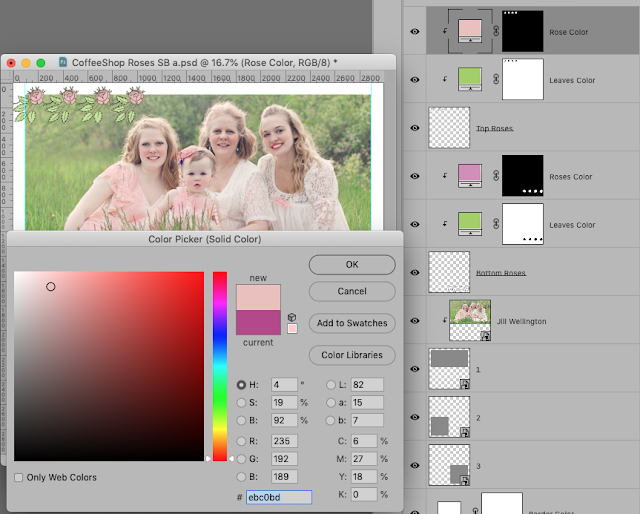Click Rose Color layer black mask thumbnail
The height and width of the screenshot is (514, 640).
tap(523, 31)
